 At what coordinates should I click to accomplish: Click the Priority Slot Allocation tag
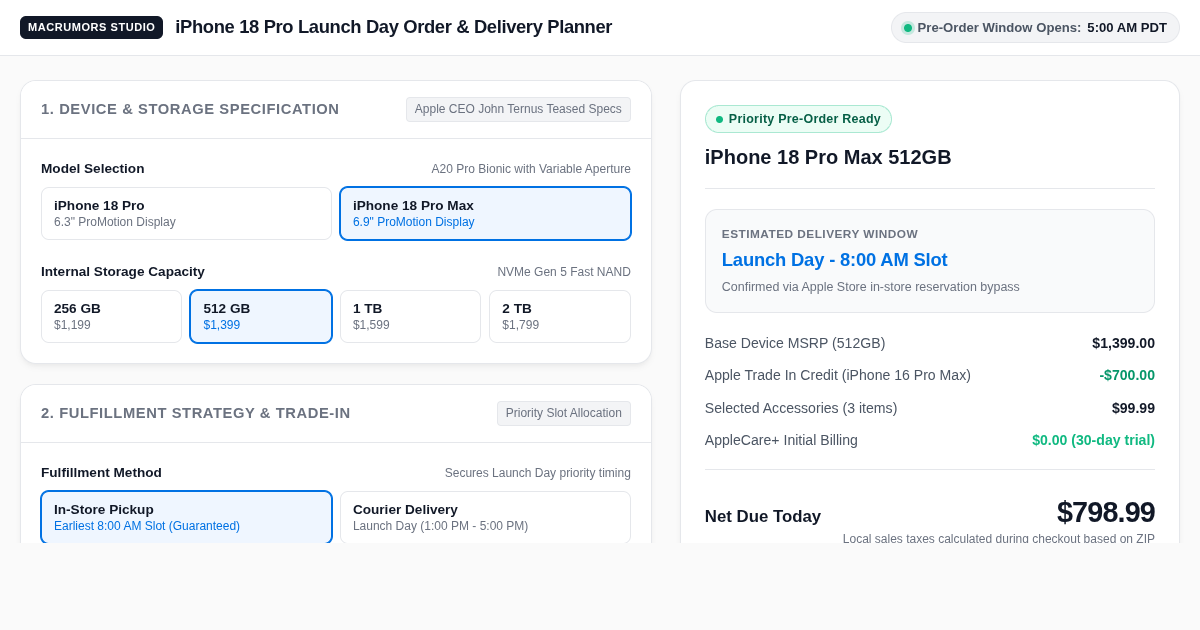point(564,413)
